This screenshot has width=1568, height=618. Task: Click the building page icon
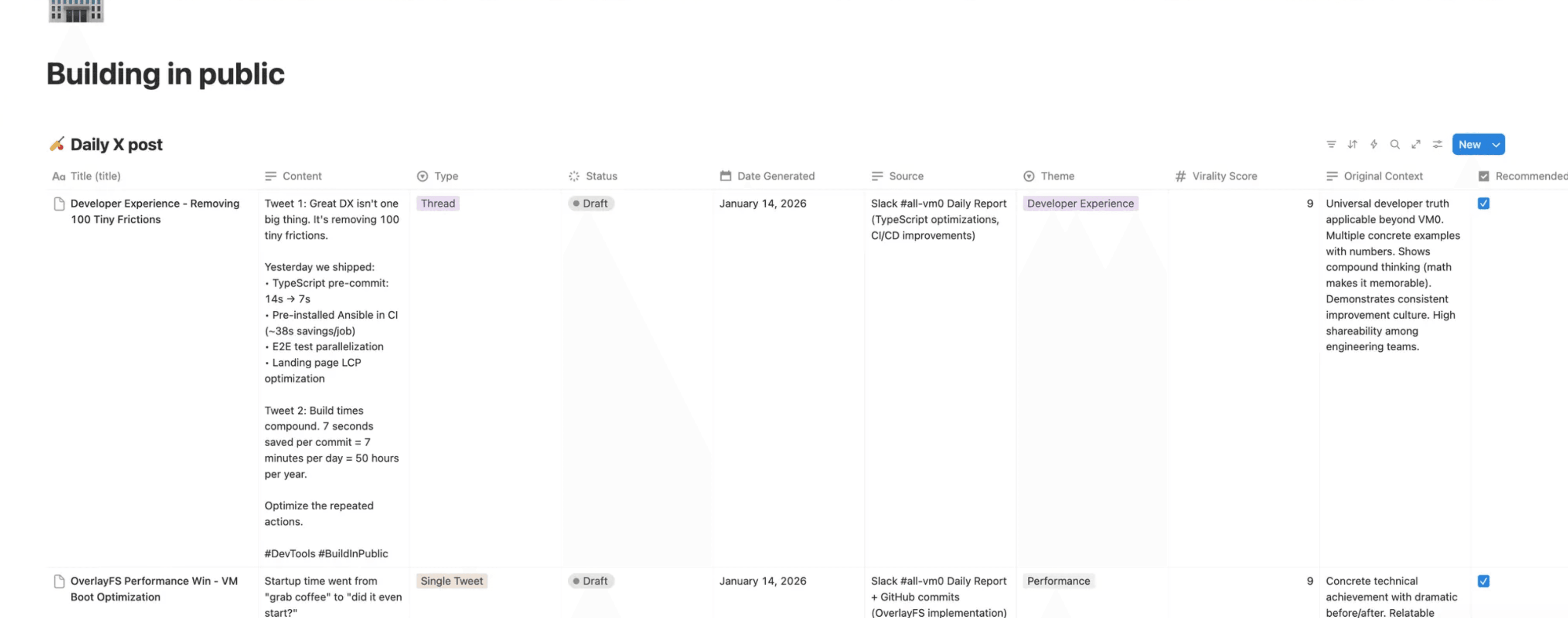point(75,10)
